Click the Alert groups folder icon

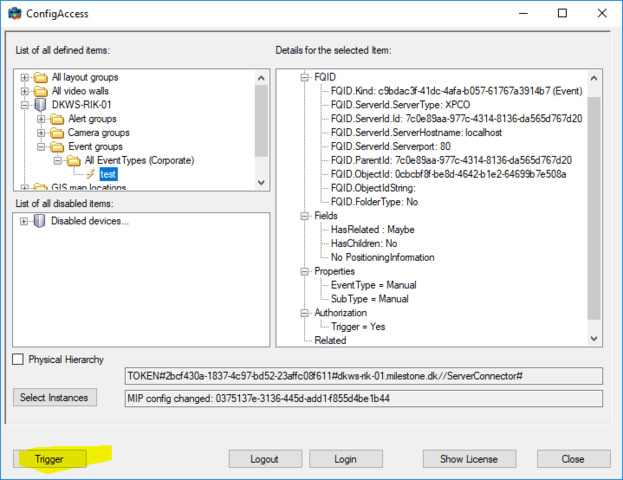click(x=56, y=119)
